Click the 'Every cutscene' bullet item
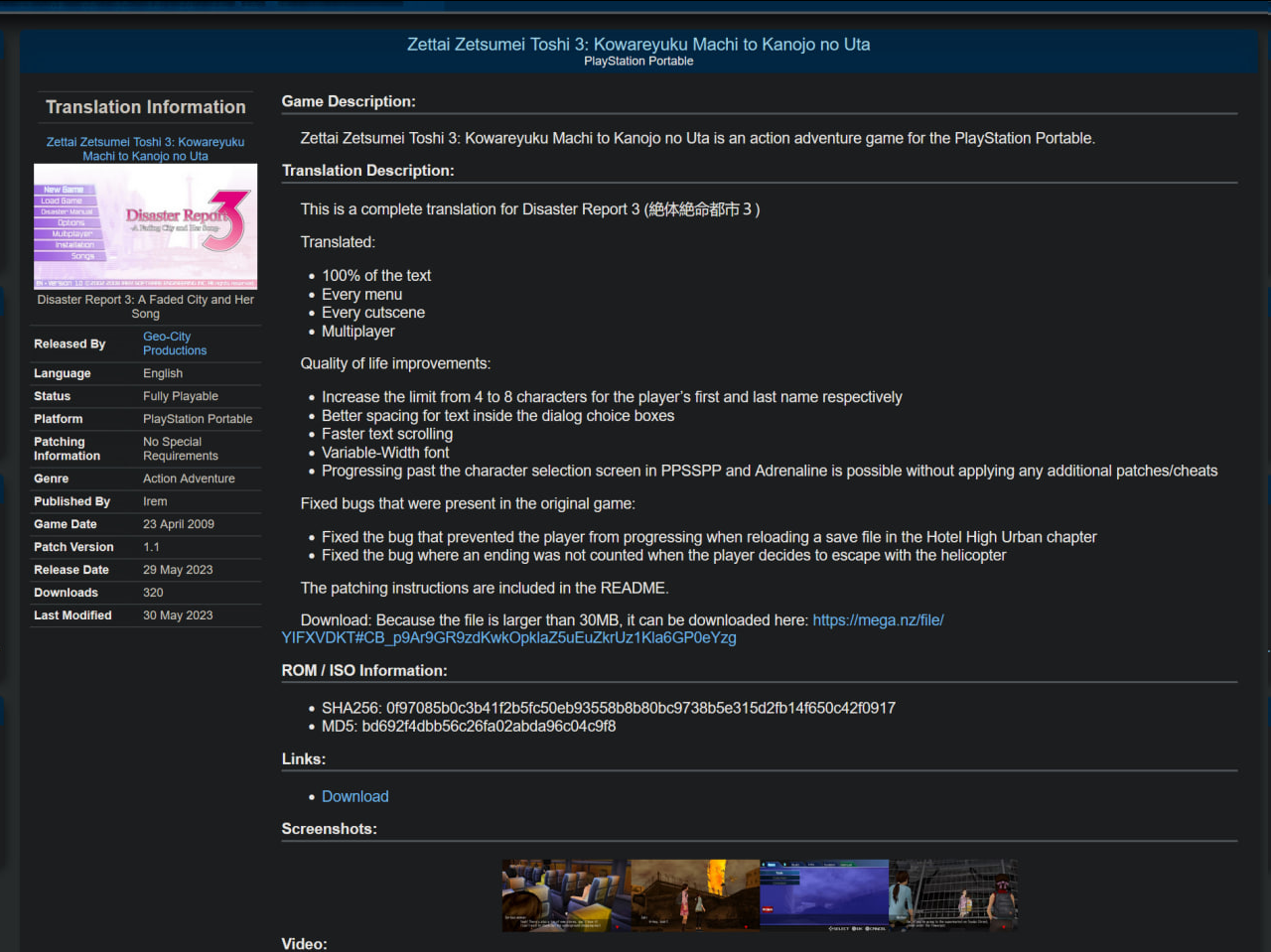 pyautogui.click(x=373, y=313)
